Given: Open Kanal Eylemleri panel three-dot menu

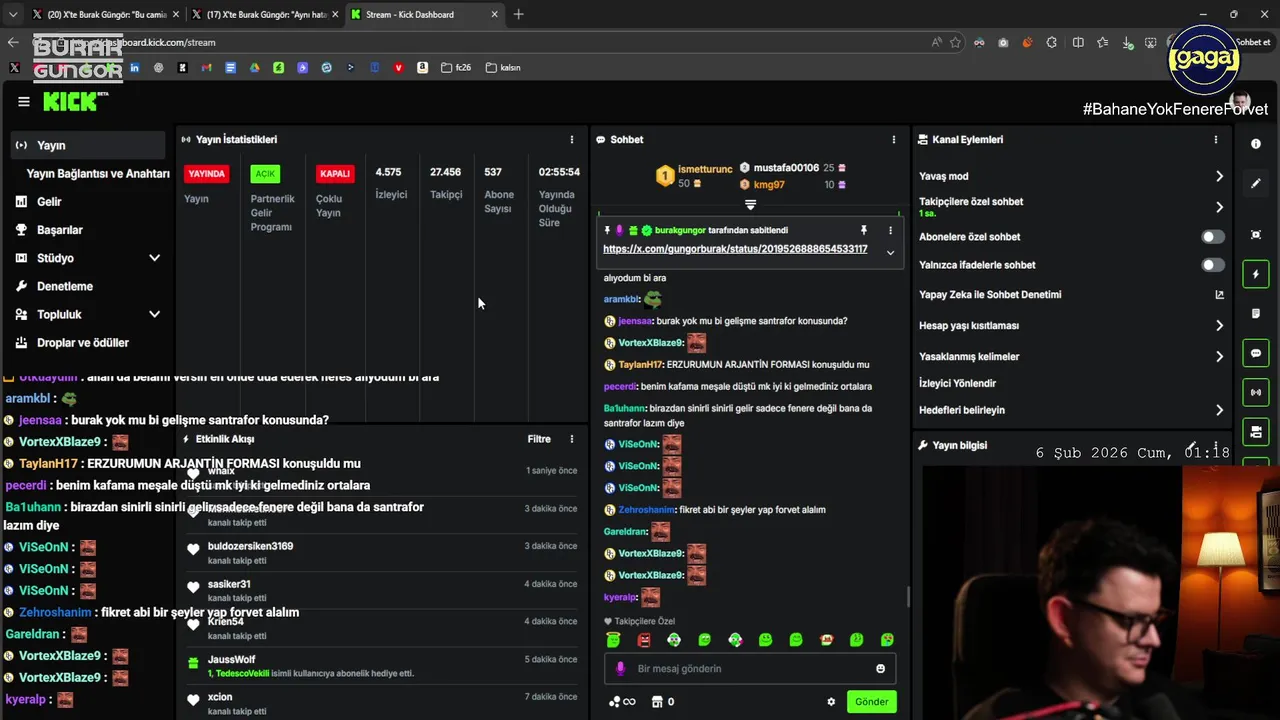Looking at the screenshot, I should click(1215, 140).
